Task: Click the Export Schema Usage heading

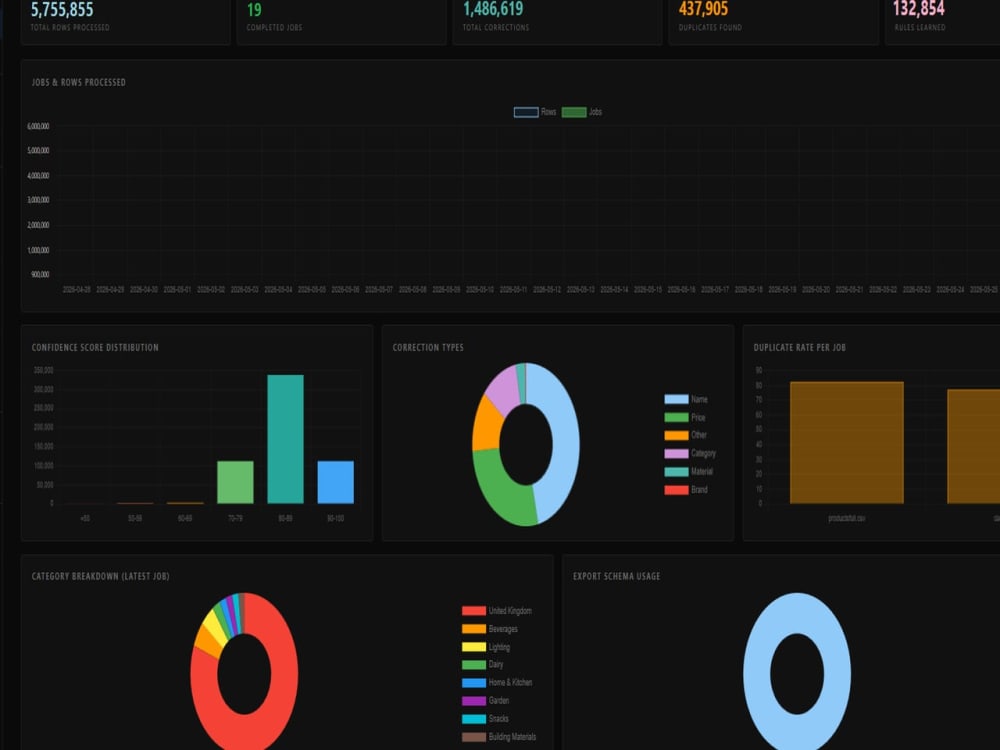Action: coord(616,576)
